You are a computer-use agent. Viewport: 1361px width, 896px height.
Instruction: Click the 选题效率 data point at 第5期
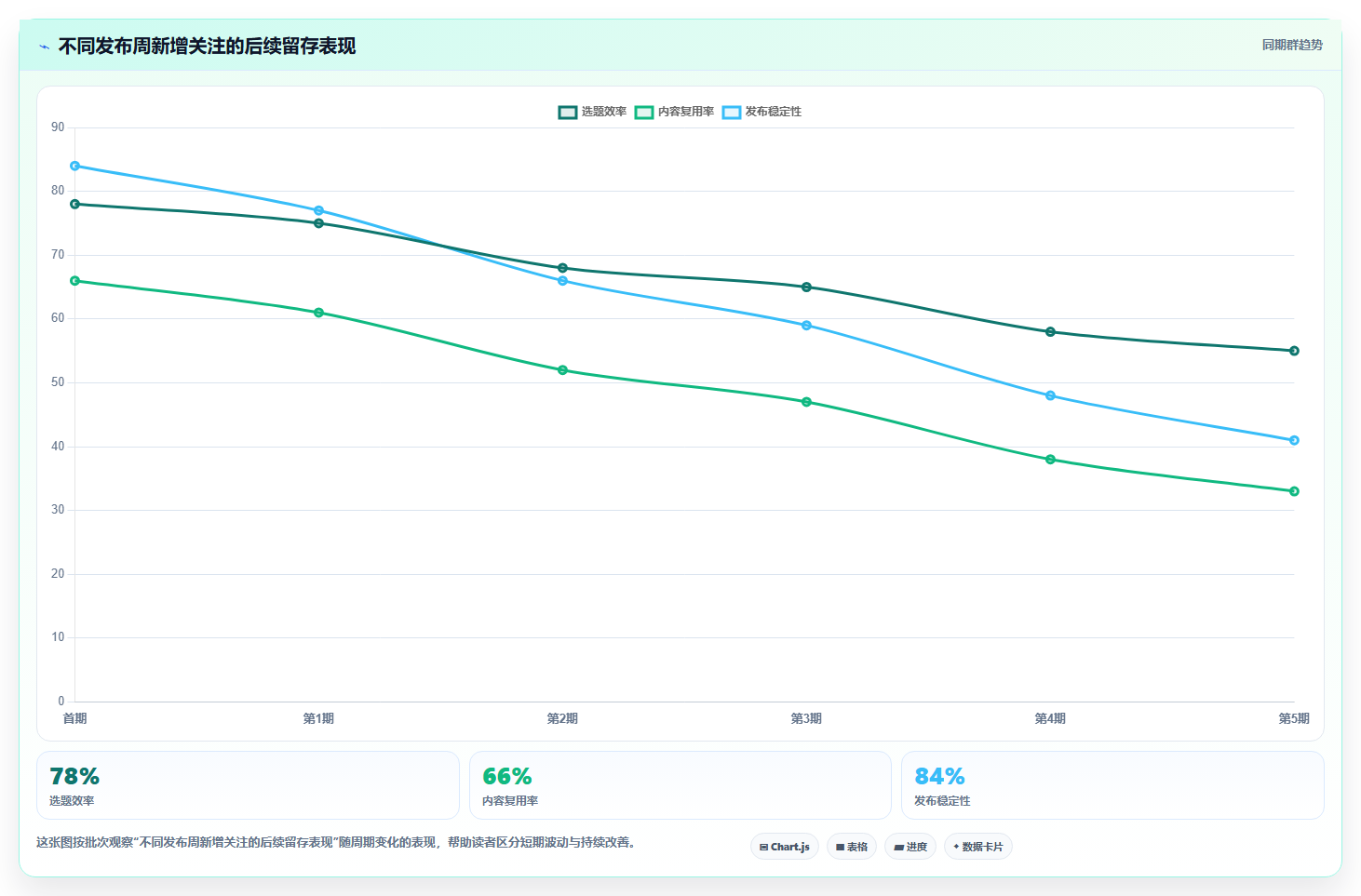pos(1295,351)
